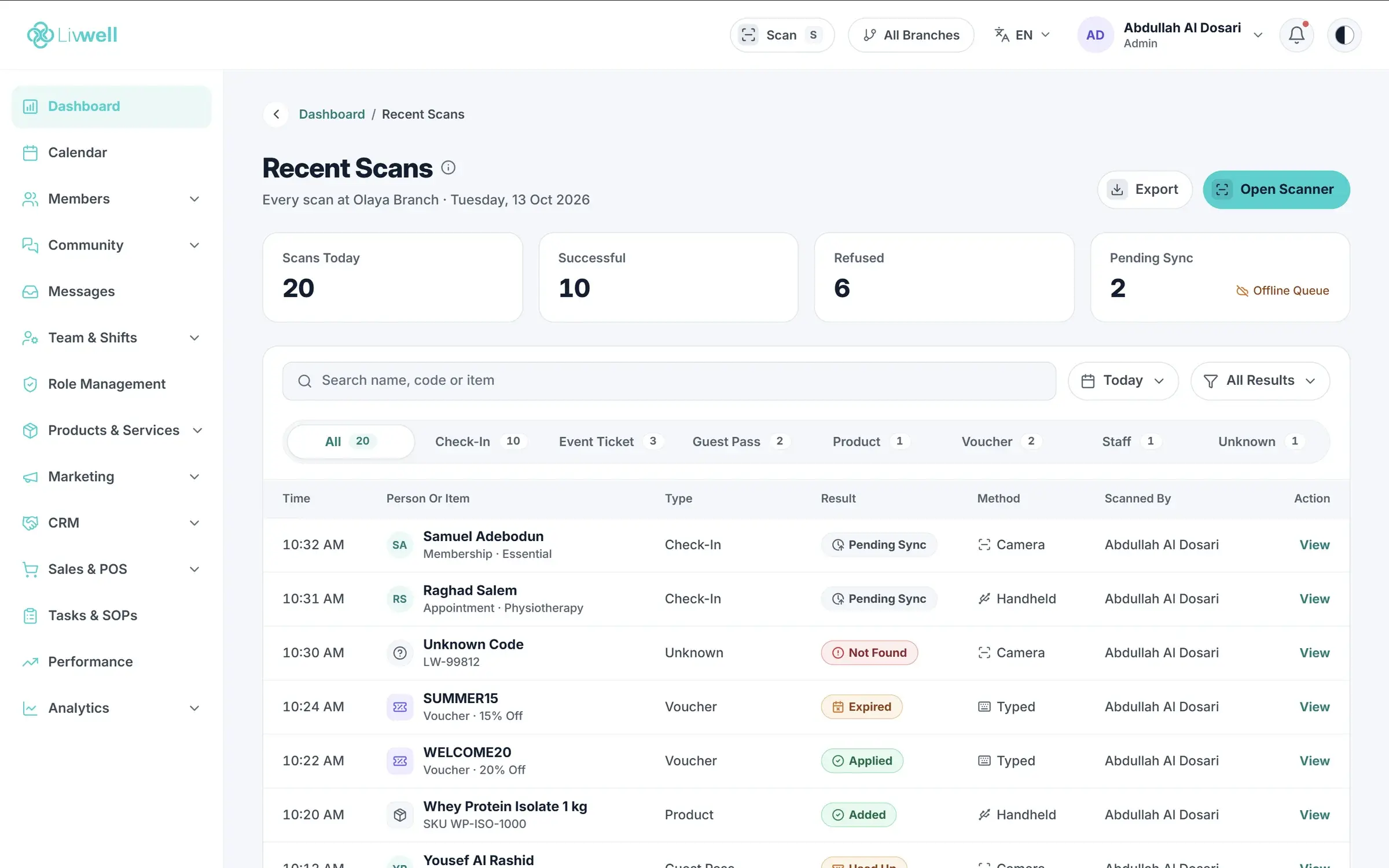Click the info icon next to Recent Scans

pyautogui.click(x=449, y=168)
